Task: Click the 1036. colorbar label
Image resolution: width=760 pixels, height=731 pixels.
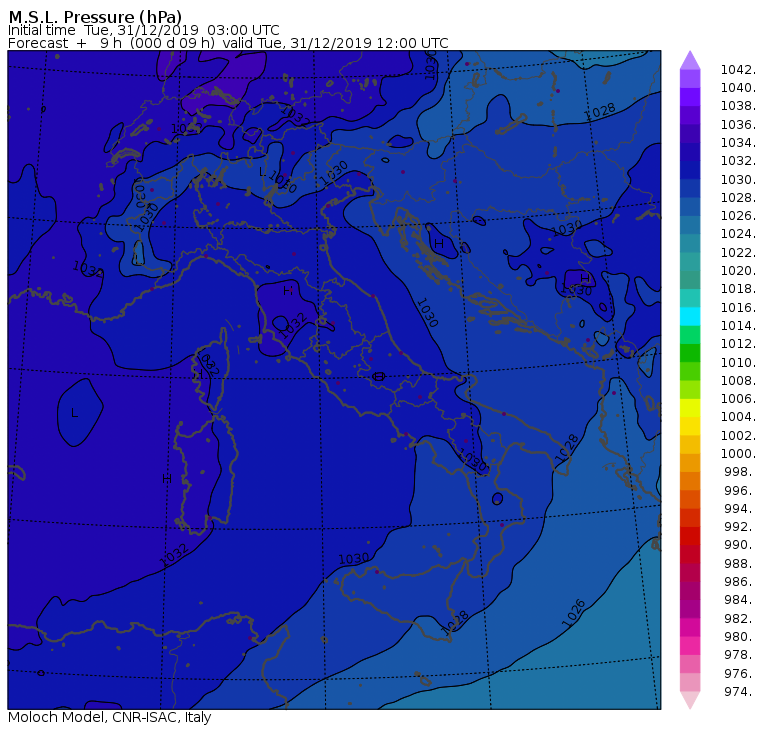Action: (x=738, y=125)
